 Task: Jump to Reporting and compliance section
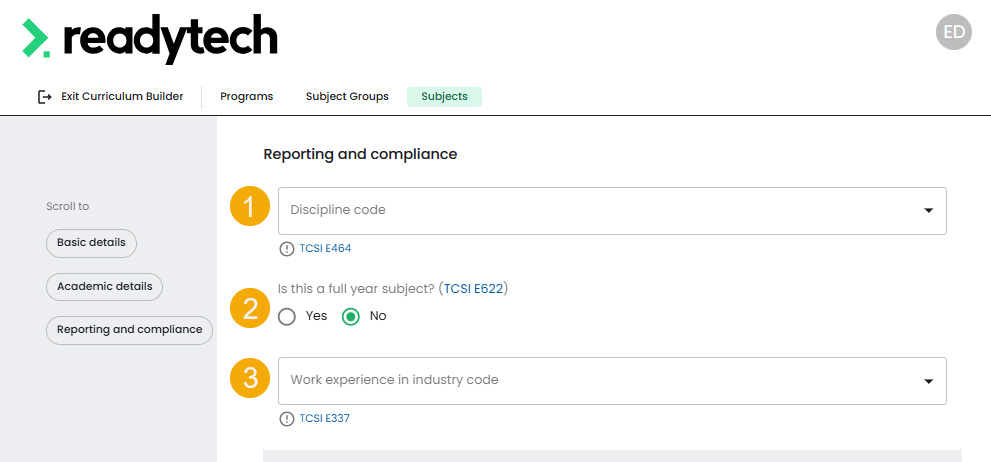click(x=130, y=330)
